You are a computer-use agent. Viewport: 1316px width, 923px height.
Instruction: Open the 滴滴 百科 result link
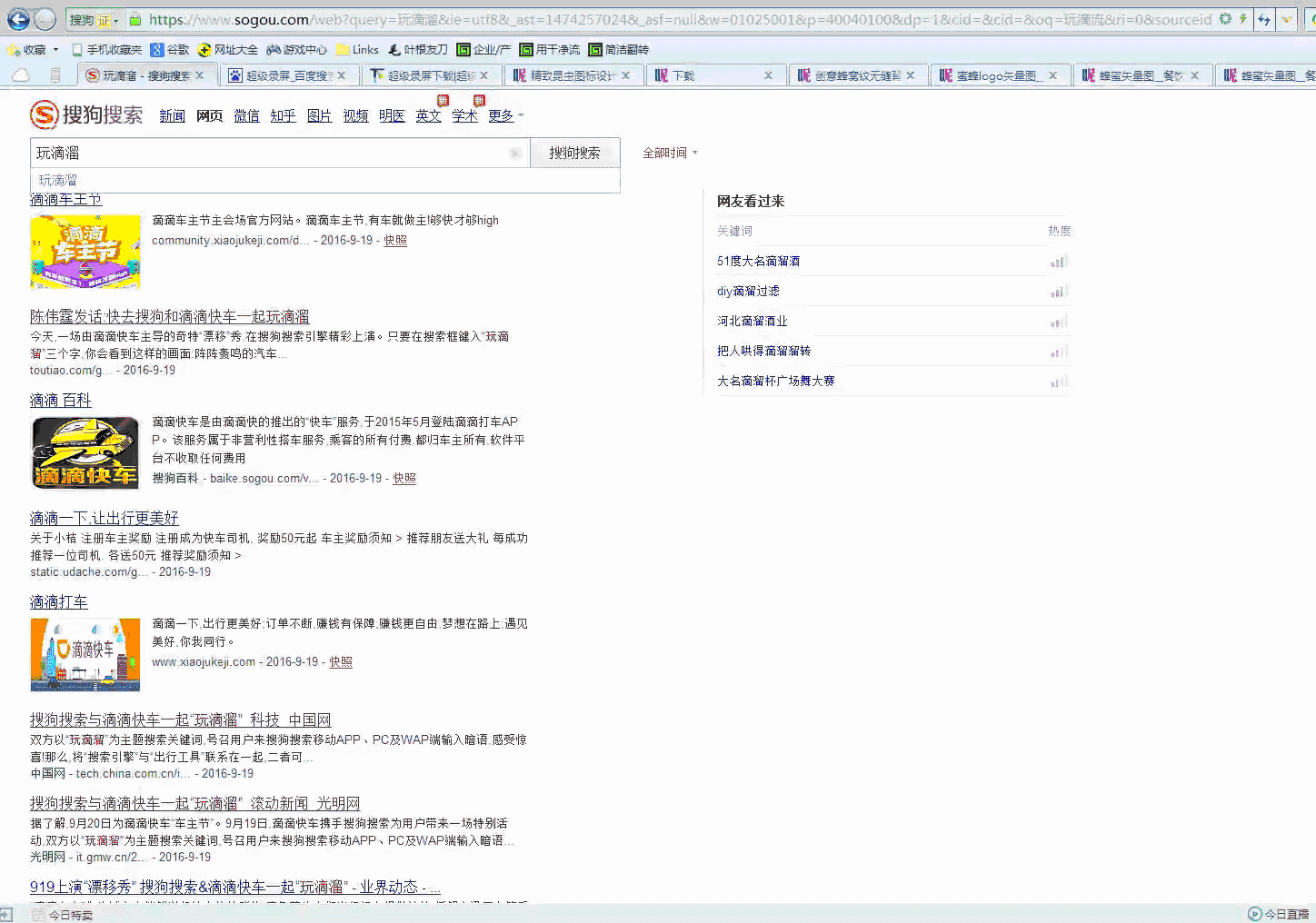(x=60, y=400)
